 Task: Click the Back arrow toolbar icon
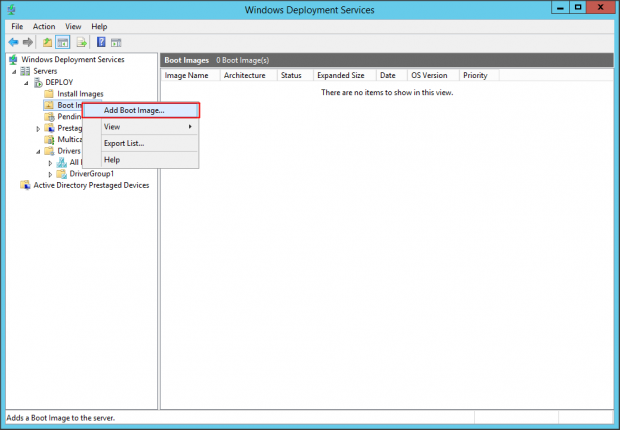point(13,42)
